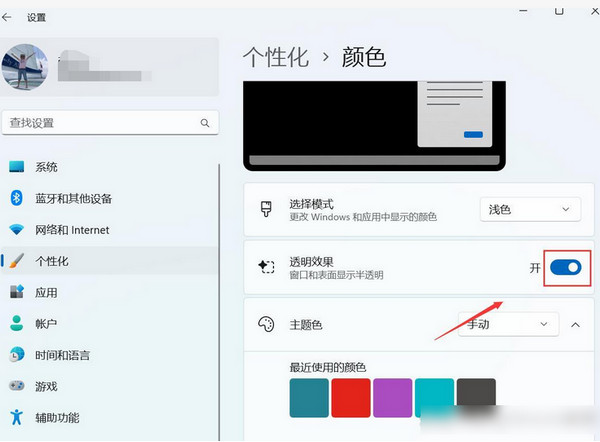Screen dimensions: 600x442
Task: Select the 系统 monitor icon
Action: coord(16,167)
